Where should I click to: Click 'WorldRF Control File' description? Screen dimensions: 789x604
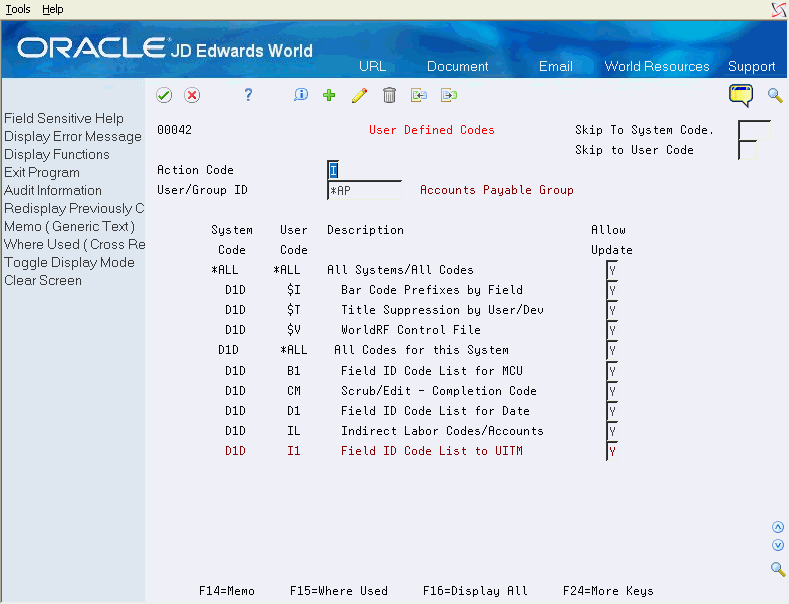coord(411,330)
